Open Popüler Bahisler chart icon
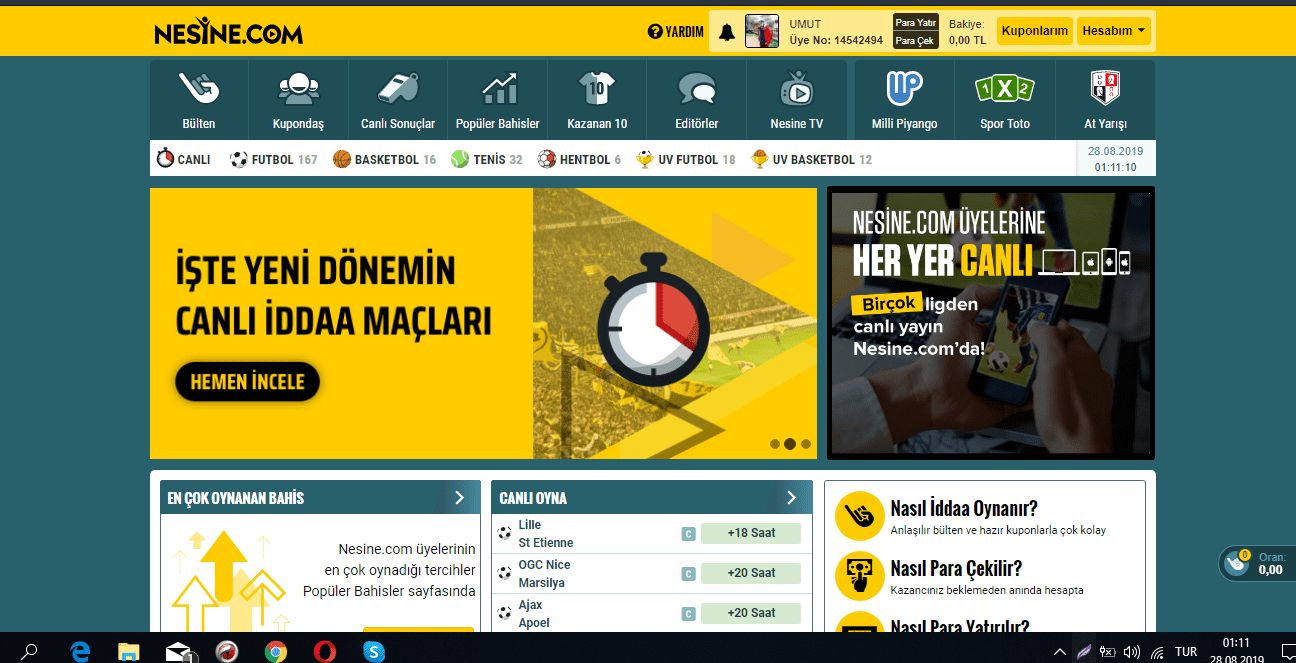Viewport: 1296px width, 663px height. pos(497,88)
